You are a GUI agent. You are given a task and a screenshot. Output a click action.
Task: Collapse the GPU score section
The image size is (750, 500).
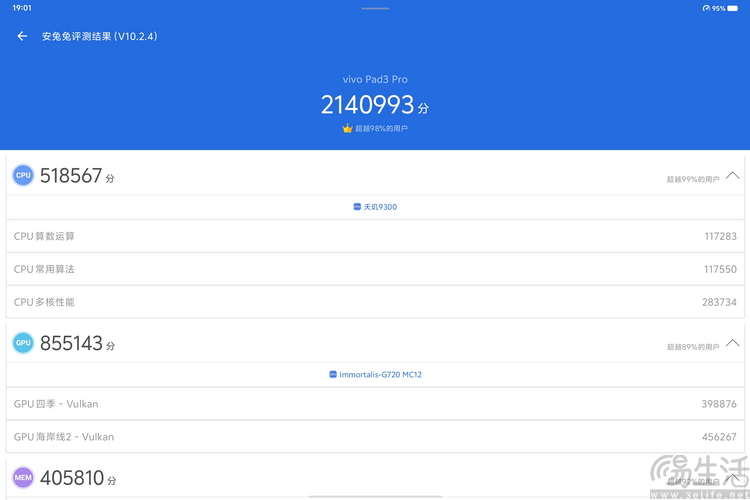coord(732,343)
